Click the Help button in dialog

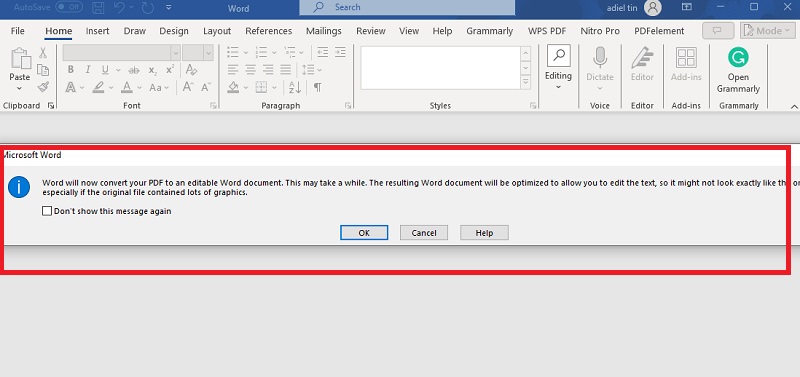click(484, 233)
